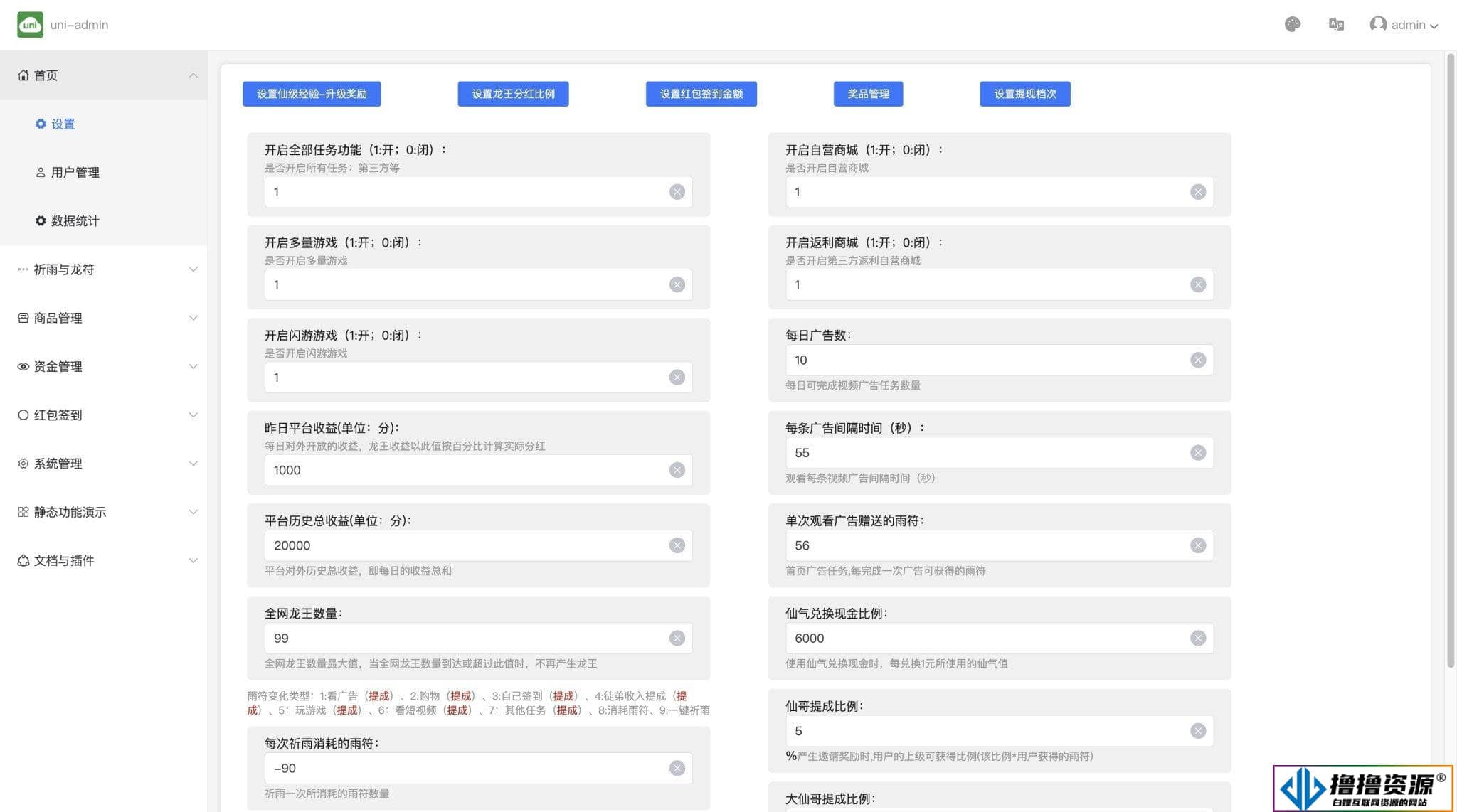Image resolution: width=1457 pixels, height=812 pixels.
Task: Click the 首页 home icon in sidebar
Action: point(23,75)
